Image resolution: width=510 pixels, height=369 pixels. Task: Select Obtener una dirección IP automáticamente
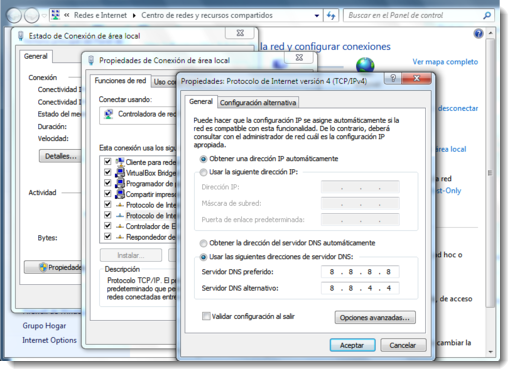203,159
